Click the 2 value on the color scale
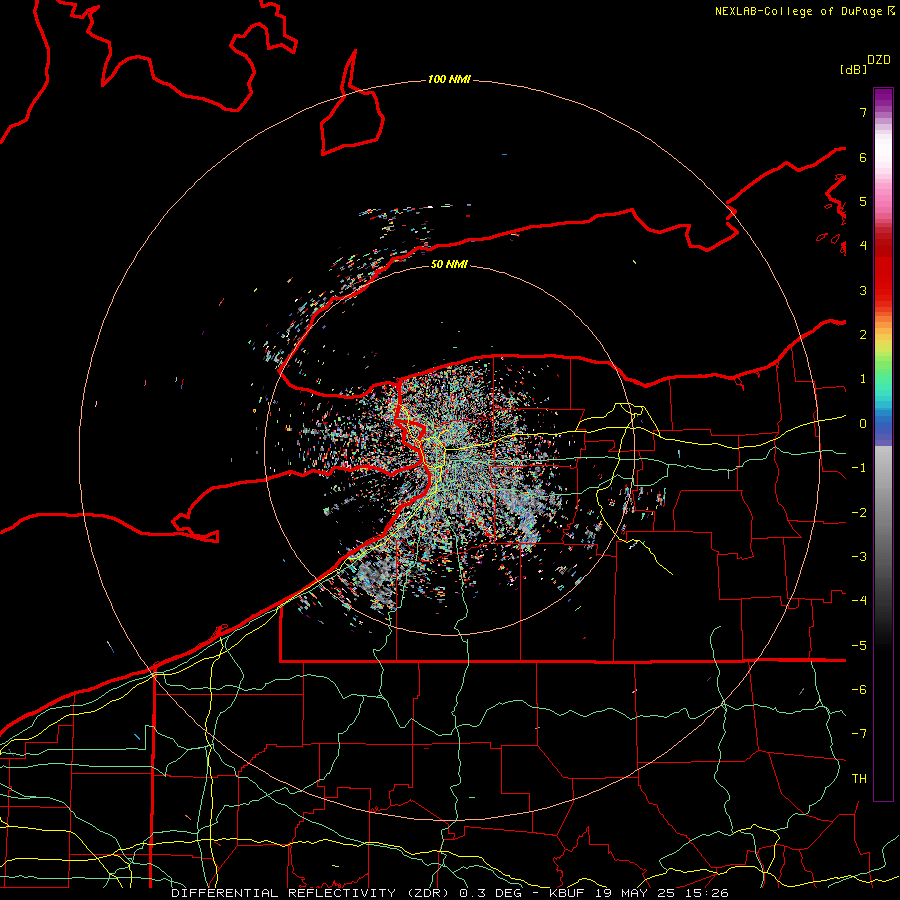The height and width of the screenshot is (900, 900). tap(863, 335)
